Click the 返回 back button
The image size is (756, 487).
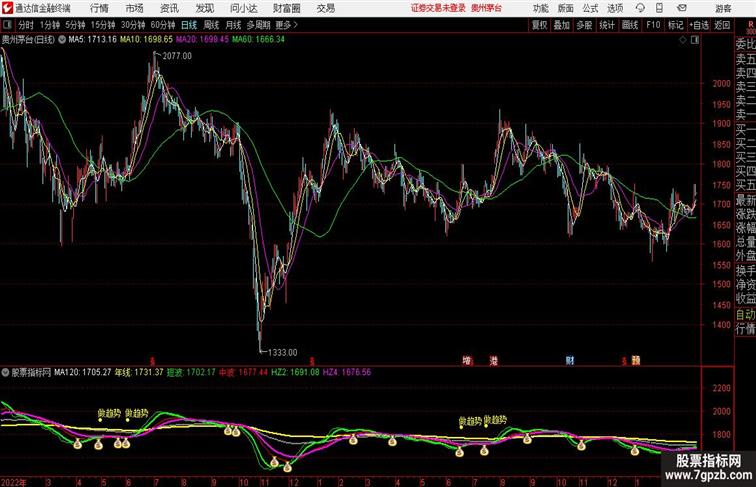point(722,25)
